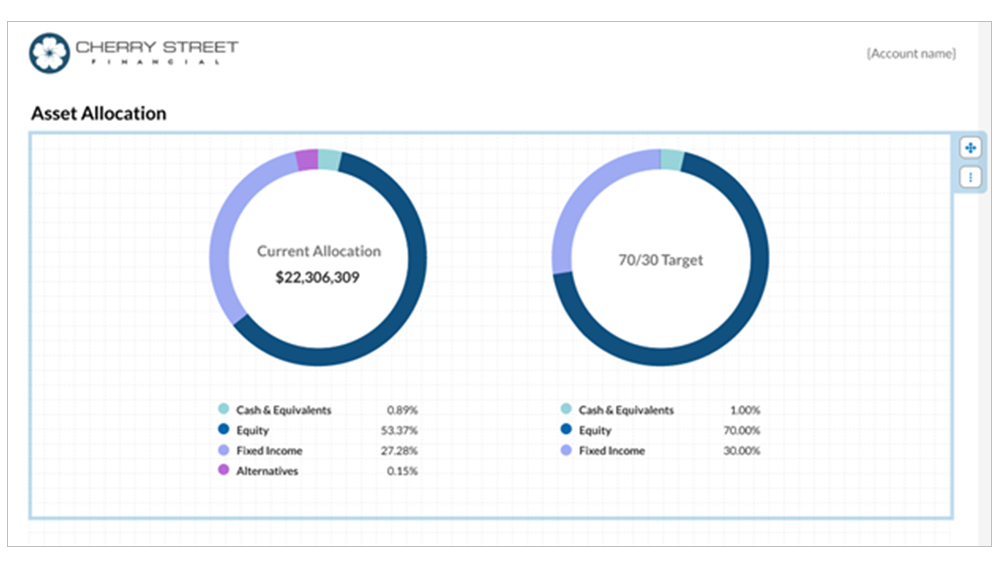The image size is (1000, 568).
Task: Click the move widget arrows icon
Action: (x=969, y=148)
